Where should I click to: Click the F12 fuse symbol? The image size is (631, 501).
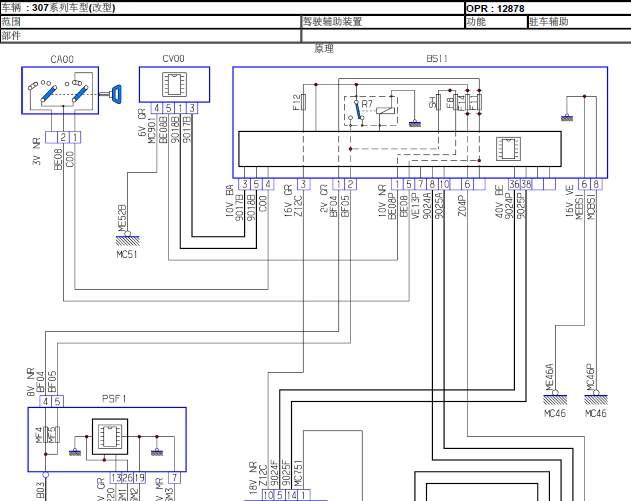point(303,102)
